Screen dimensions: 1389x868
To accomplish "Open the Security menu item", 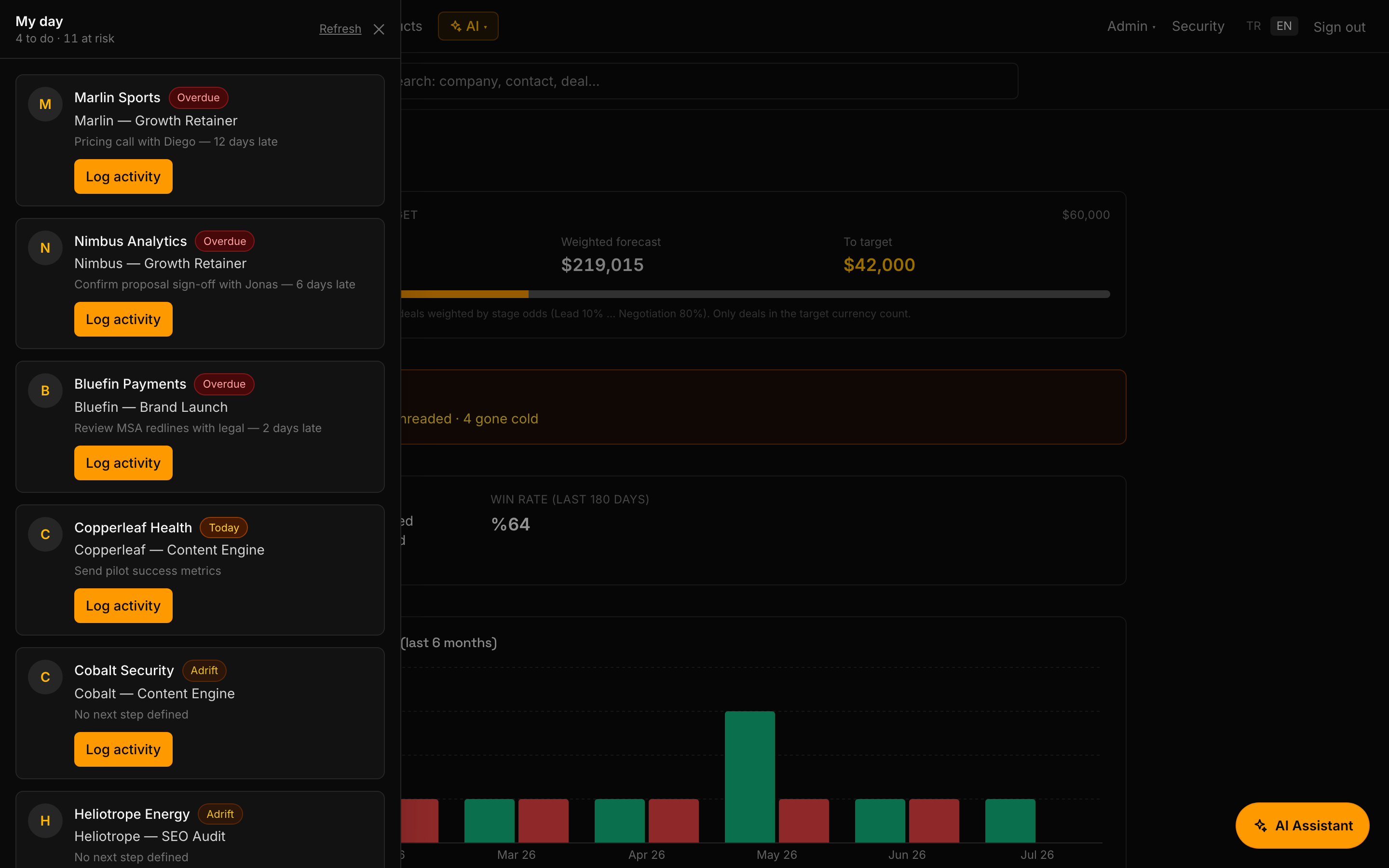I will (x=1198, y=27).
